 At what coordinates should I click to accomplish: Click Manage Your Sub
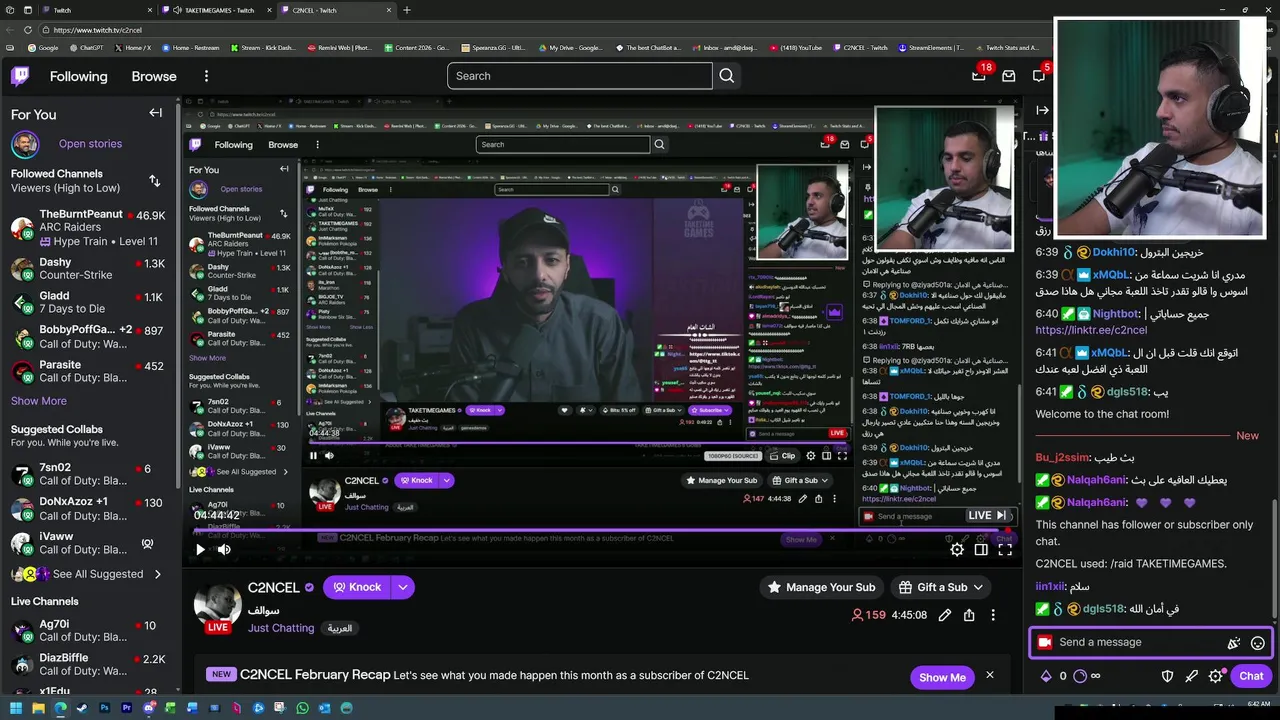(x=822, y=587)
